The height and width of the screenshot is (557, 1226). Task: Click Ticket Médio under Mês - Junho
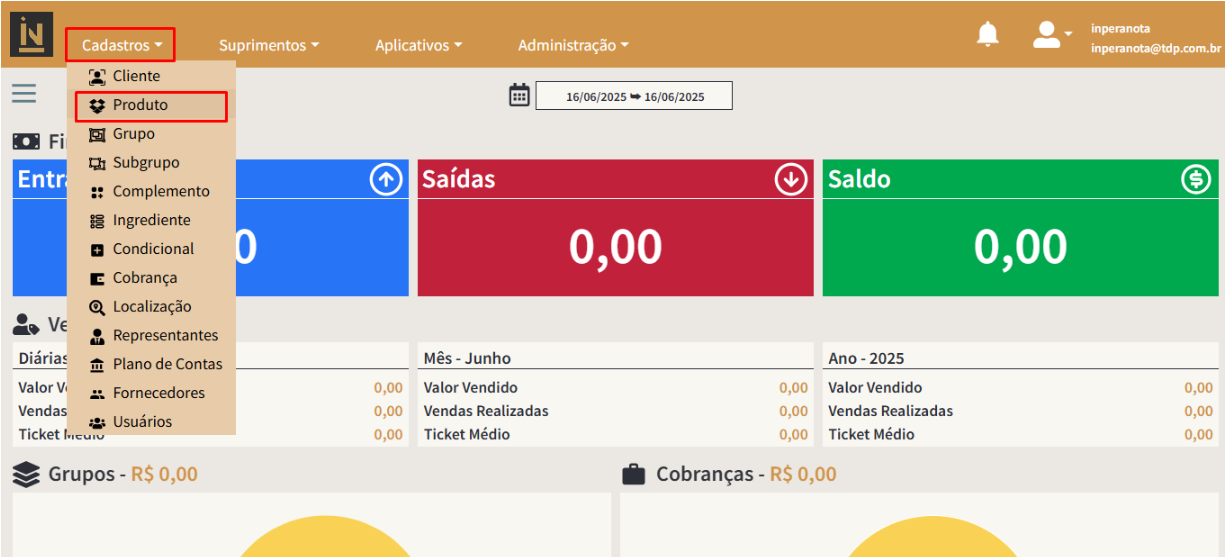pos(467,435)
